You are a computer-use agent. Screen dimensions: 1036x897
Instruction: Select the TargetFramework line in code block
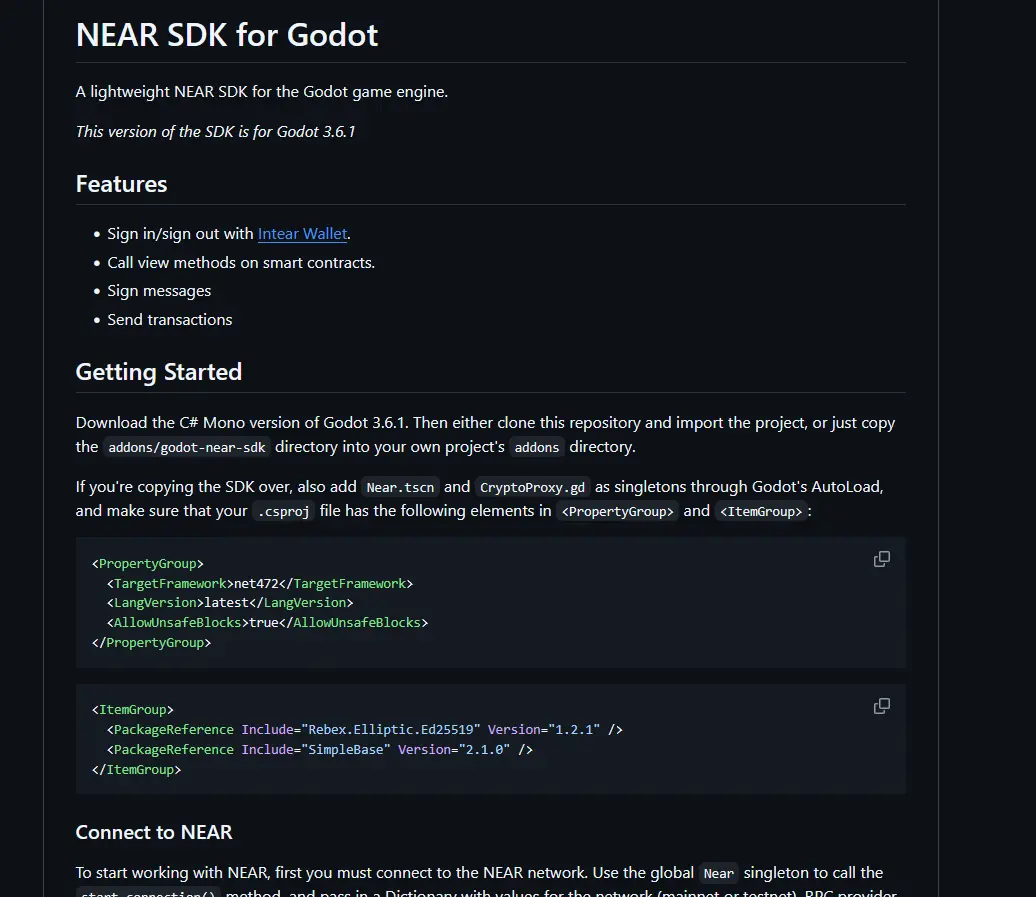pyautogui.click(x=260, y=583)
